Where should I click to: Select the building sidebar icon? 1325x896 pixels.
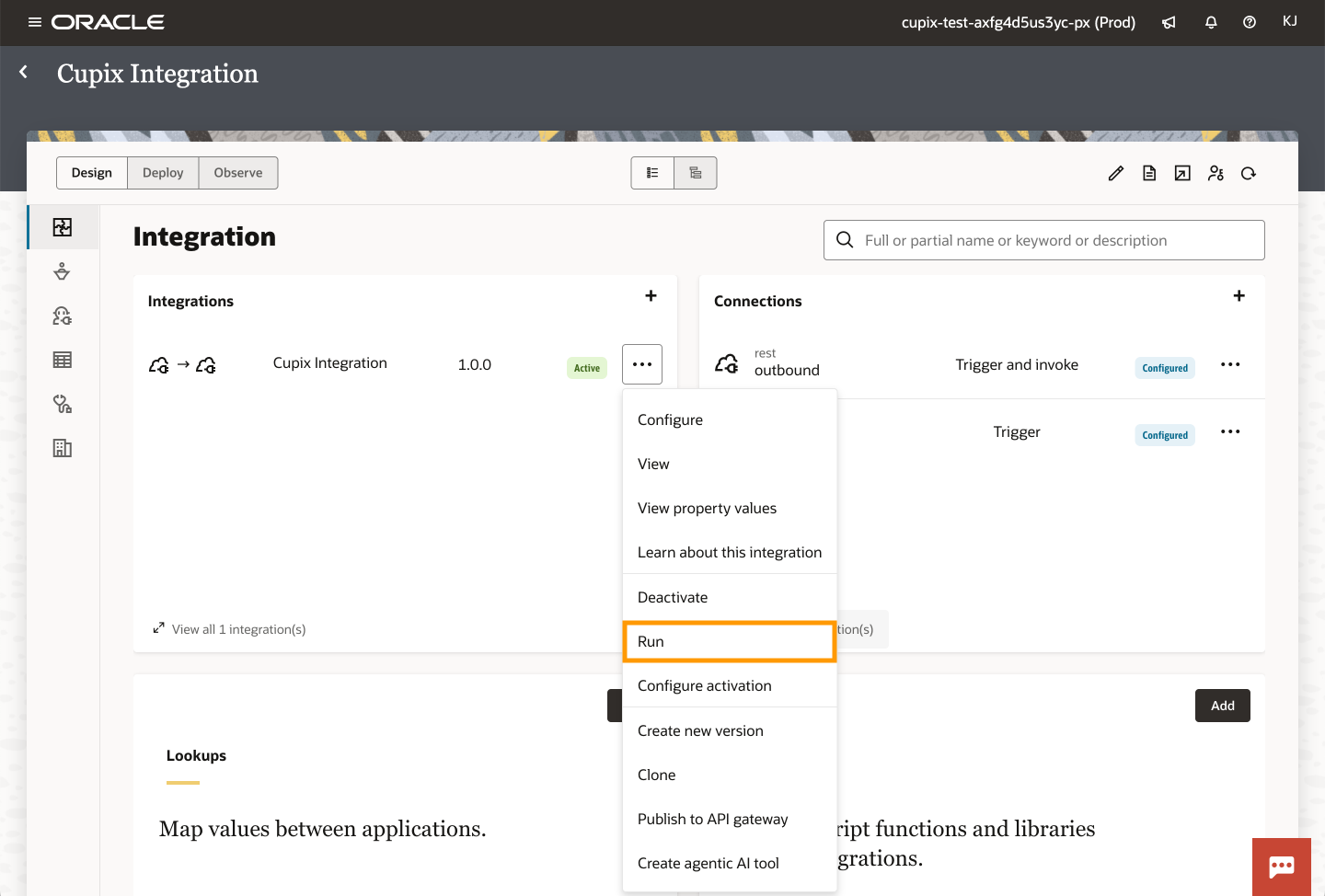63,448
